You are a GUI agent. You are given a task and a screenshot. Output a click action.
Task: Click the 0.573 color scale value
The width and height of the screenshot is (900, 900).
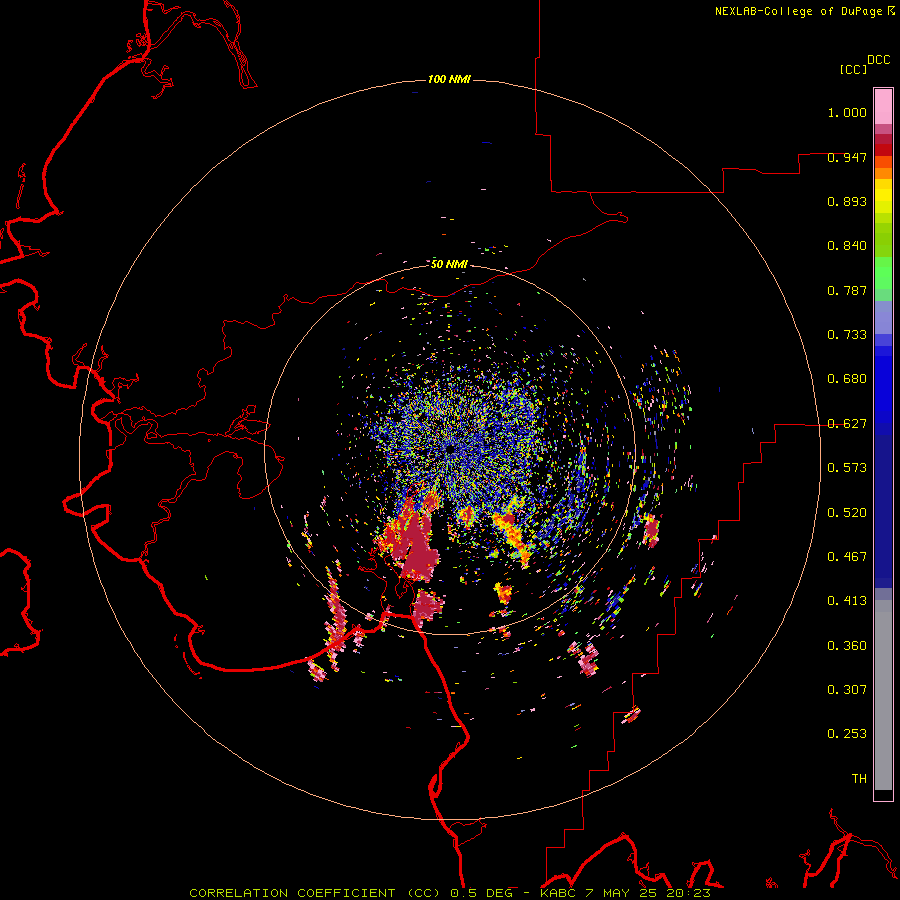847,468
